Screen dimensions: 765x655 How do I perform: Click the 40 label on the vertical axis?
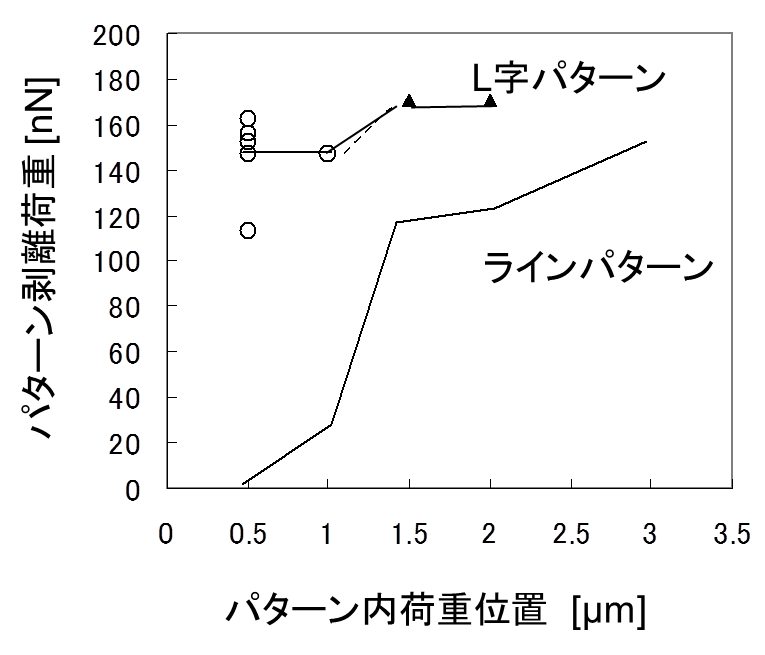124,399
